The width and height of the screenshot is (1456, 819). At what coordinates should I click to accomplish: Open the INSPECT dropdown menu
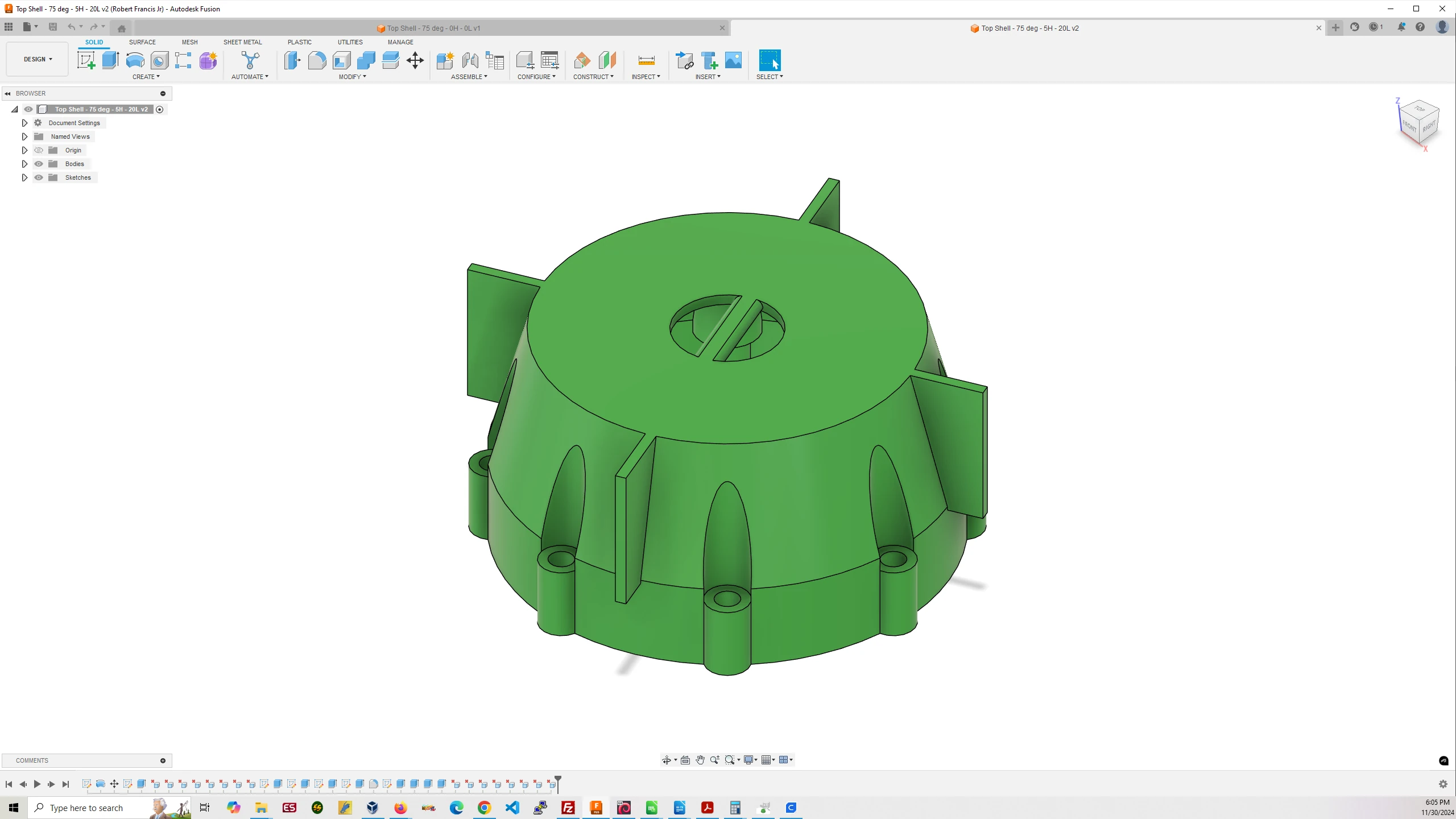click(646, 77)
